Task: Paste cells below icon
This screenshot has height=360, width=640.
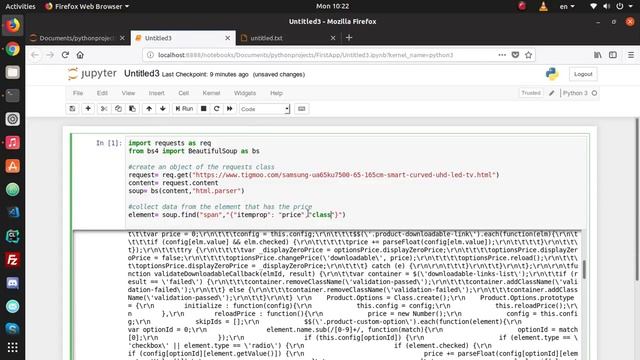Action: [132, 109]
